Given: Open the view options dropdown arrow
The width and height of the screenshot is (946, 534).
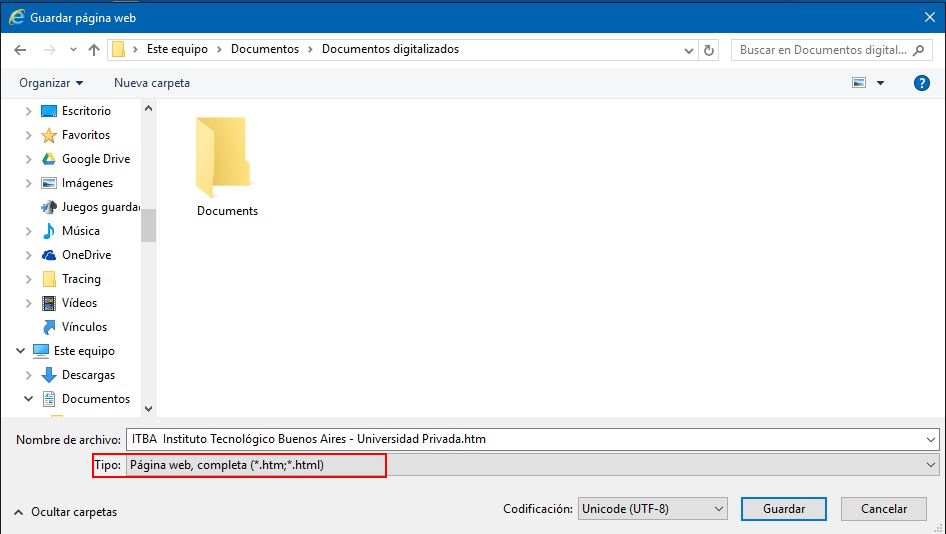Looking at the screenshot, I should pyautogui.click(x=881, y=83).
